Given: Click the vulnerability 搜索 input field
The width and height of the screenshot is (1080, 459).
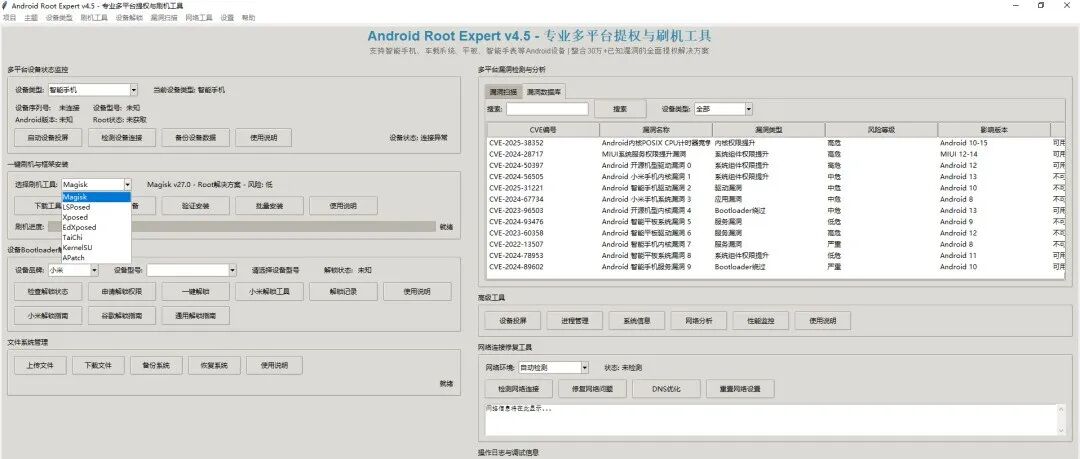Looking at the screenshot, I should tap(548, 109).
